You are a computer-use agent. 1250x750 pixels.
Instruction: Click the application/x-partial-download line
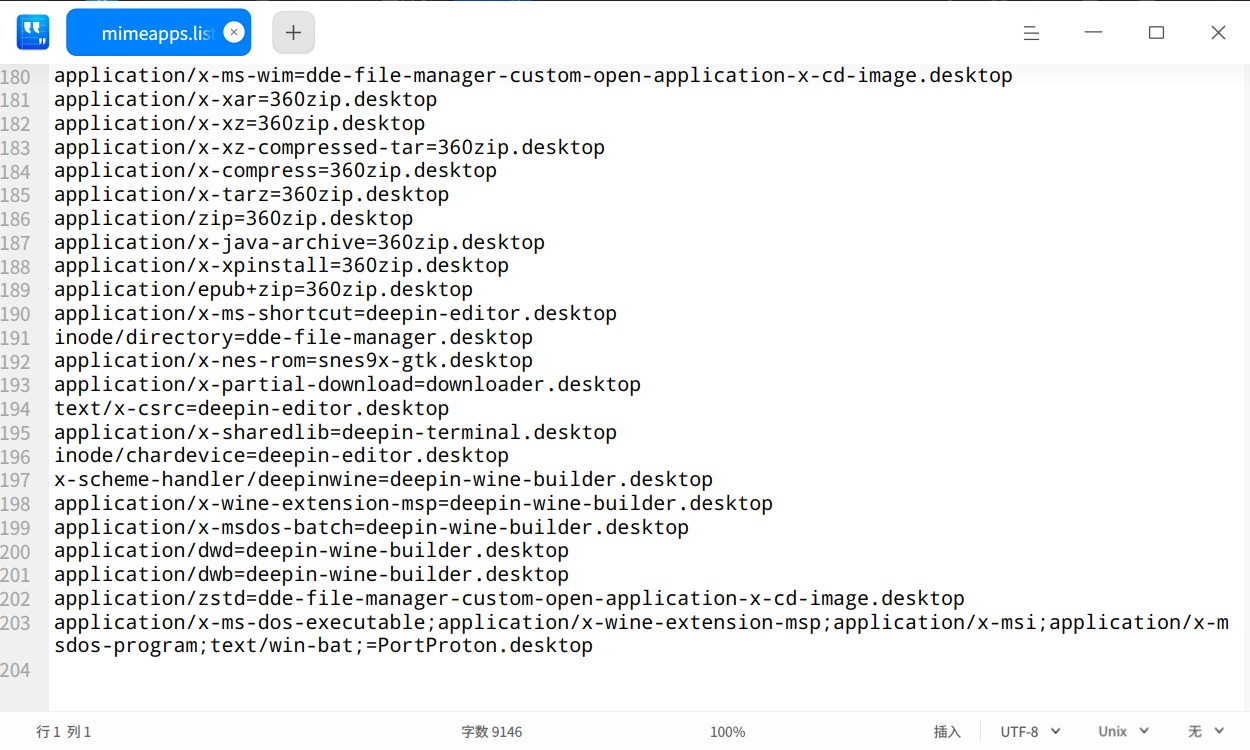click(347, 385)
